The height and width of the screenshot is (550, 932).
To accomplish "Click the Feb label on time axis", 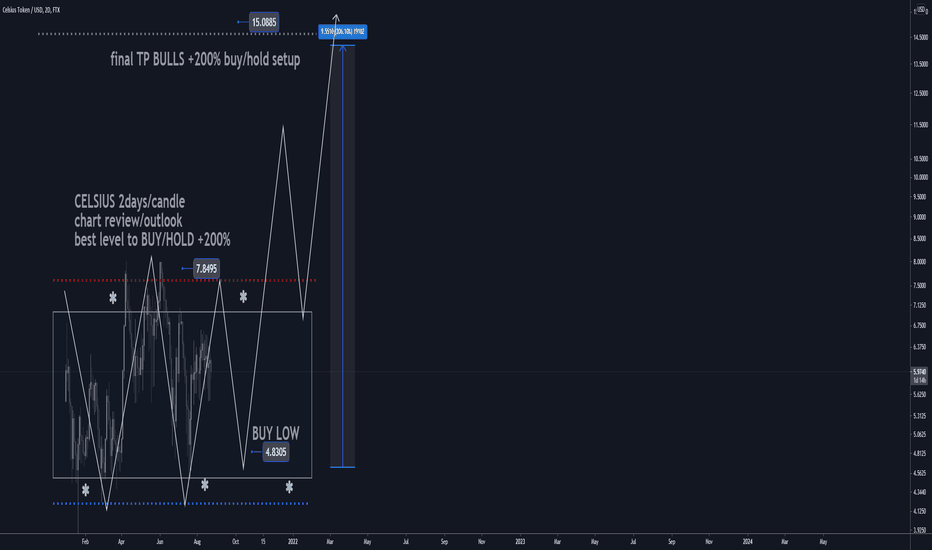I will [85, 542].
